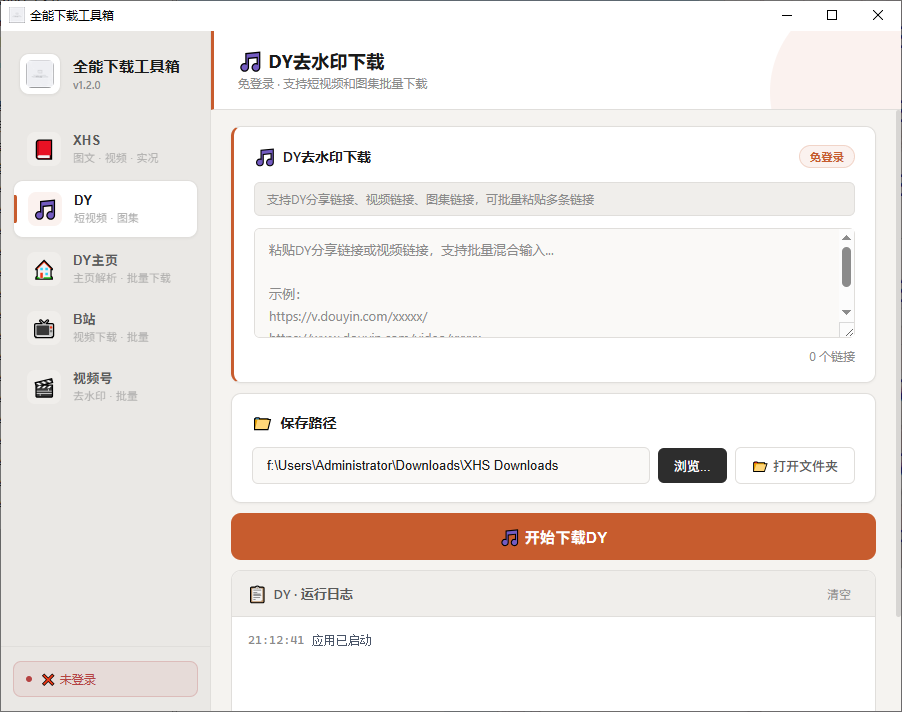Click the app logo beside 全能下载工具箱
Viewport: 902px width, 712px height.
pyautogui.click(x=40, y=74)
